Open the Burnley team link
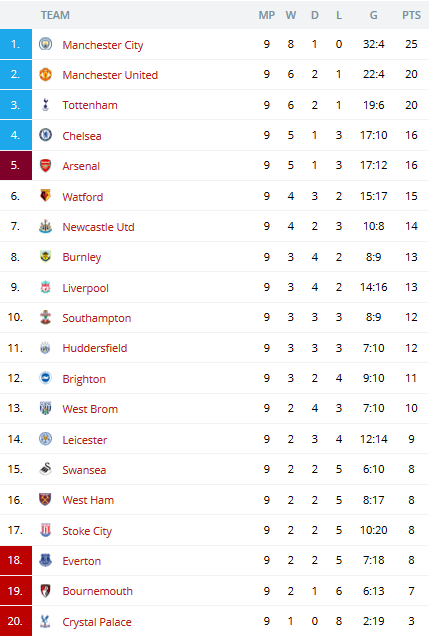429x636 pixels. pyautogui.click(x=82, y=257)
